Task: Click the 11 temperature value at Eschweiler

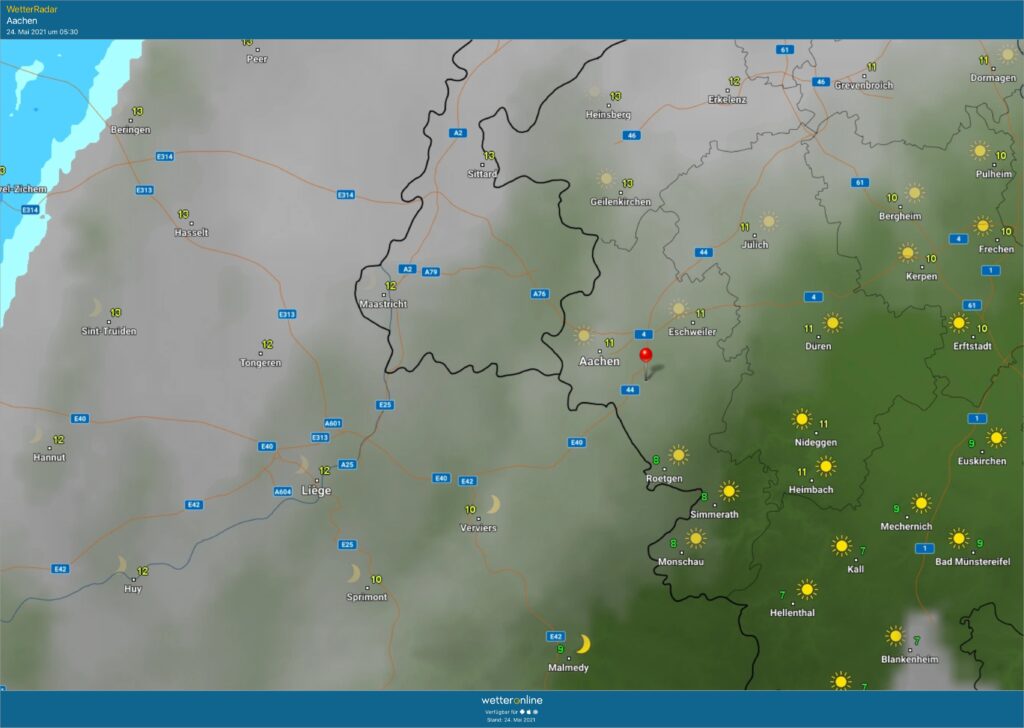Action: pyautogui.click(x=700, y=313)
